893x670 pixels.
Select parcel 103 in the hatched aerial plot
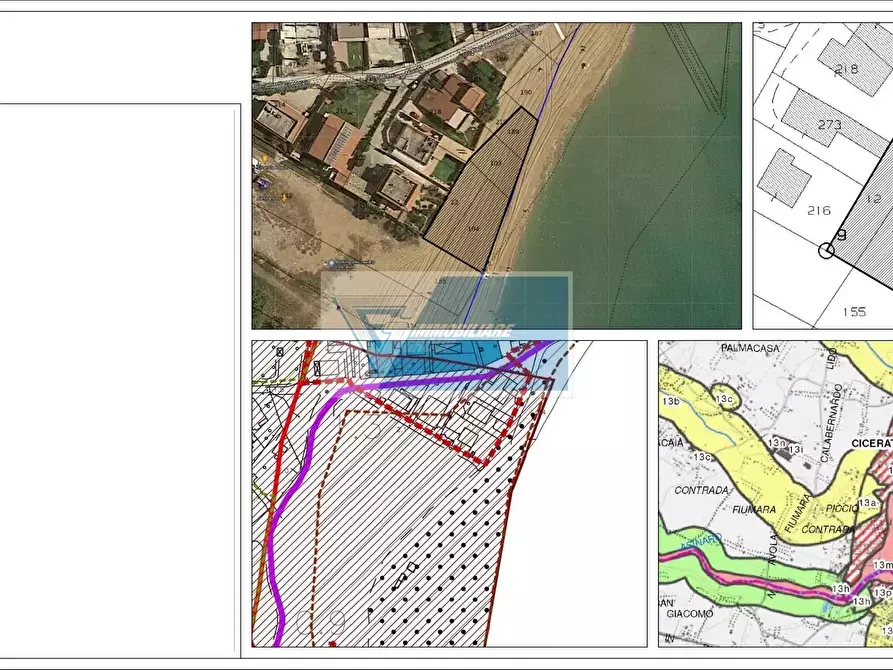(495, 163)
